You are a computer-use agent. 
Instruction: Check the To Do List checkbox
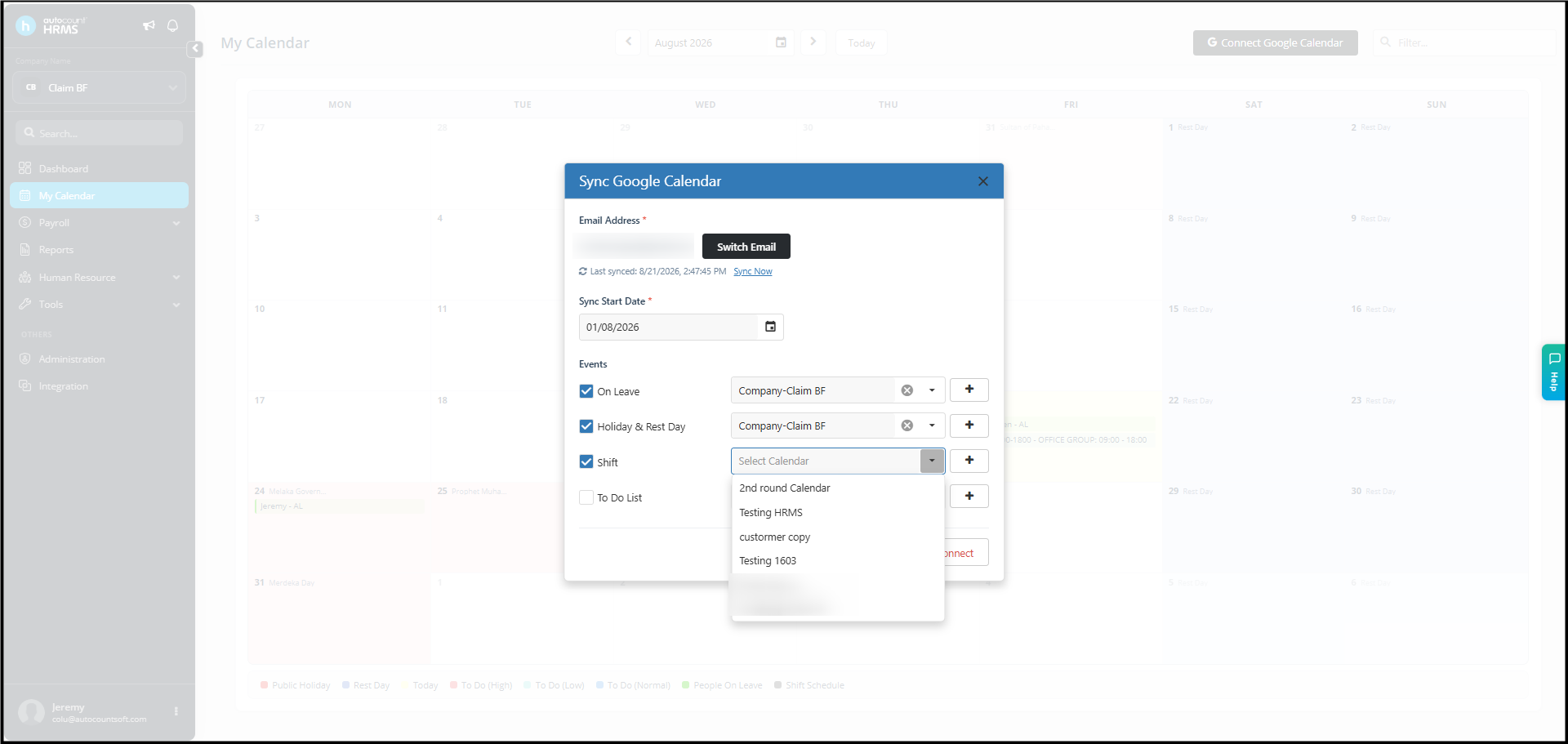pos(586,497)
